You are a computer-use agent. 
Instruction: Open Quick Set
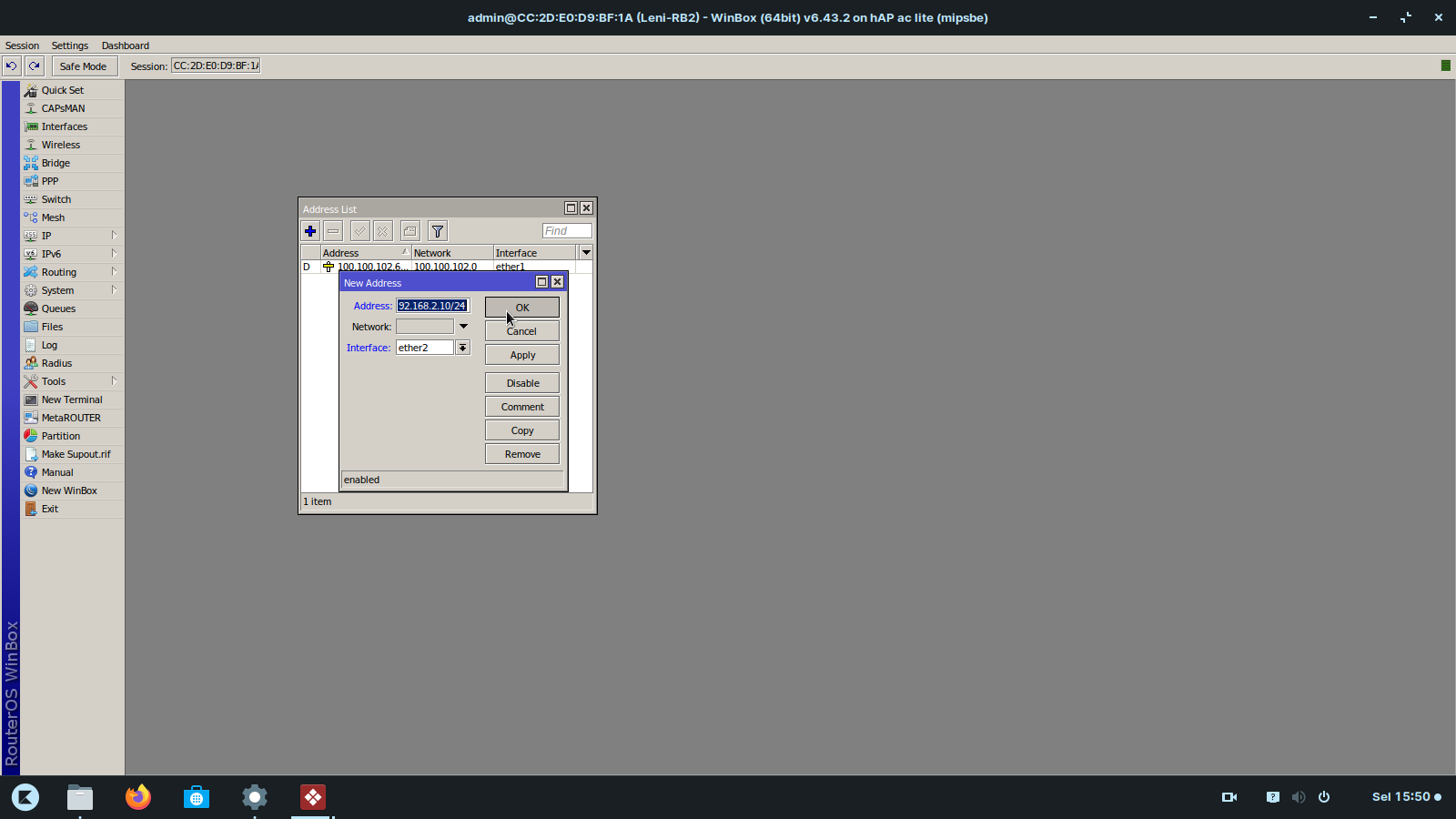[73, 90]
